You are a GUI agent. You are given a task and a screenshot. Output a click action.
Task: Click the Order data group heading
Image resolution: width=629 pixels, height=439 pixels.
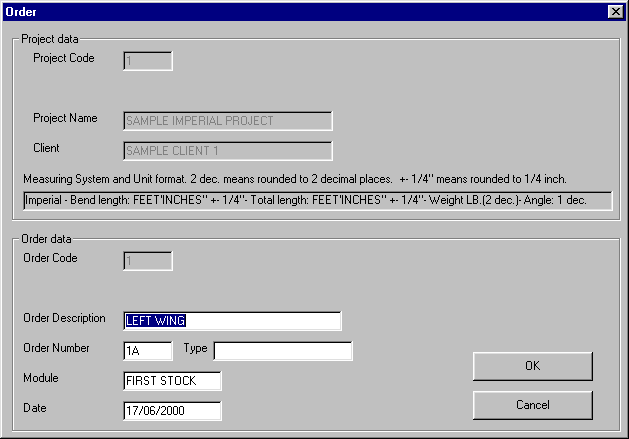tap(48, 239)
